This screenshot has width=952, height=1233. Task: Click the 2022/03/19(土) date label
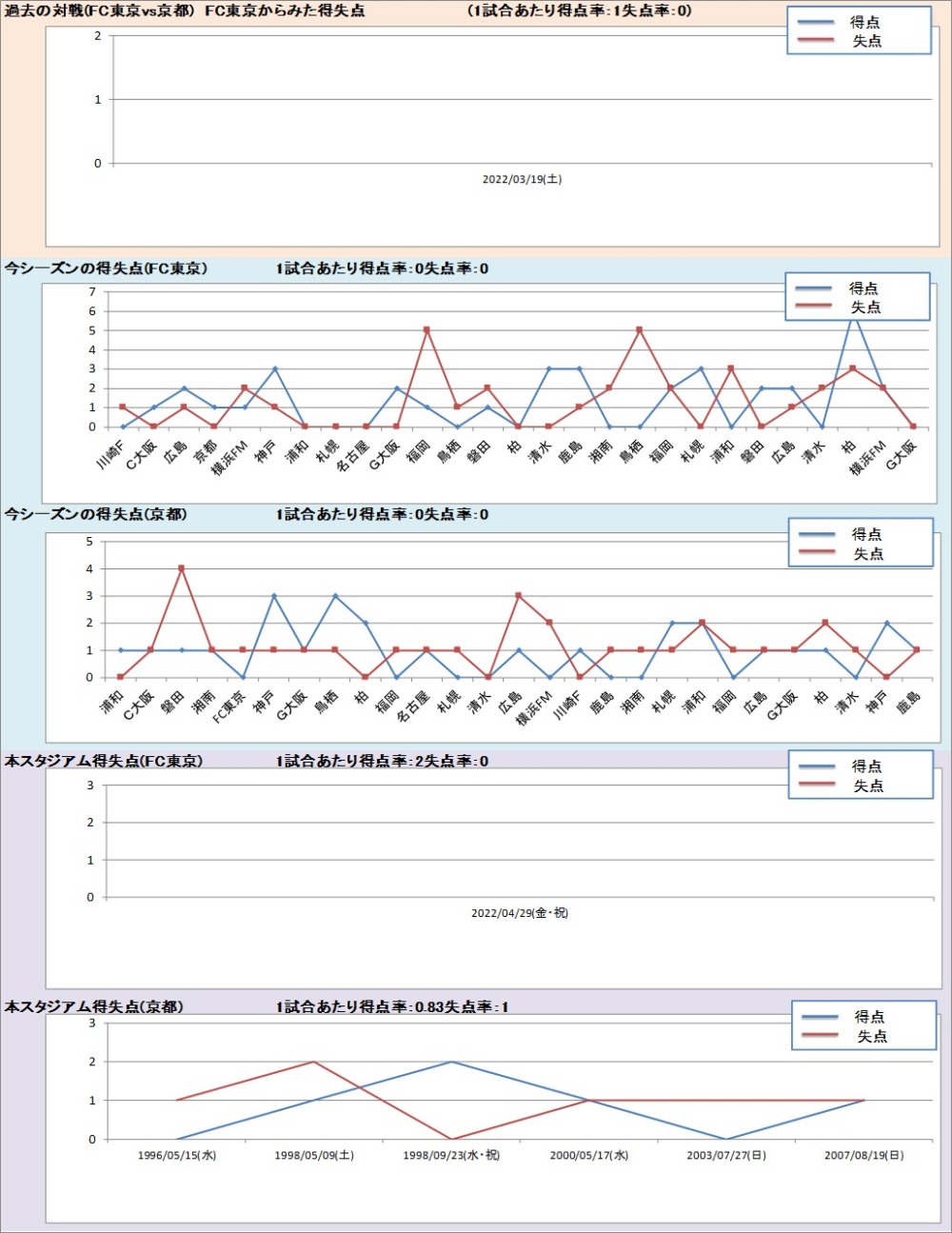point(522,179)
